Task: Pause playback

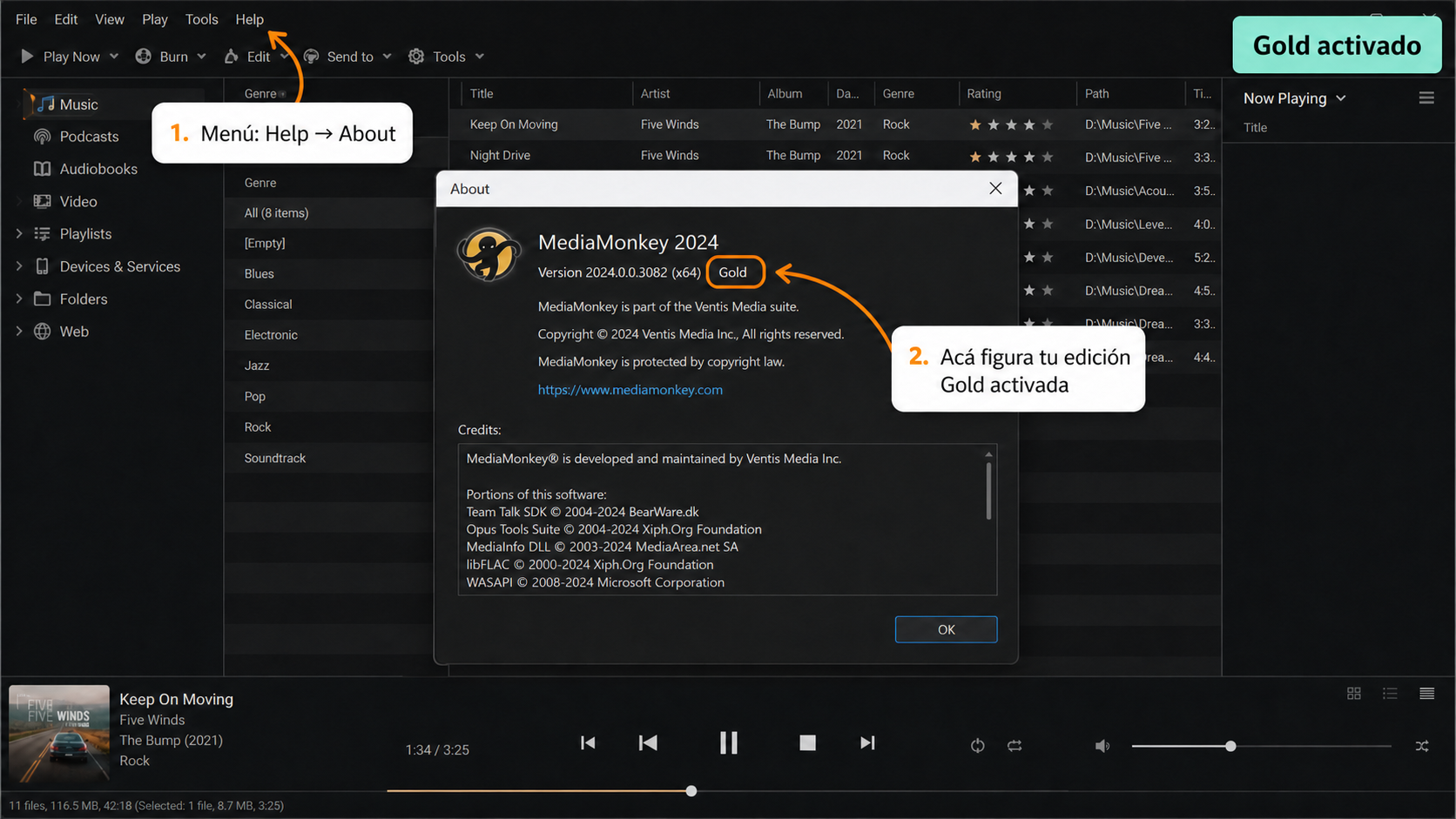Action: (x=729, y=743)
